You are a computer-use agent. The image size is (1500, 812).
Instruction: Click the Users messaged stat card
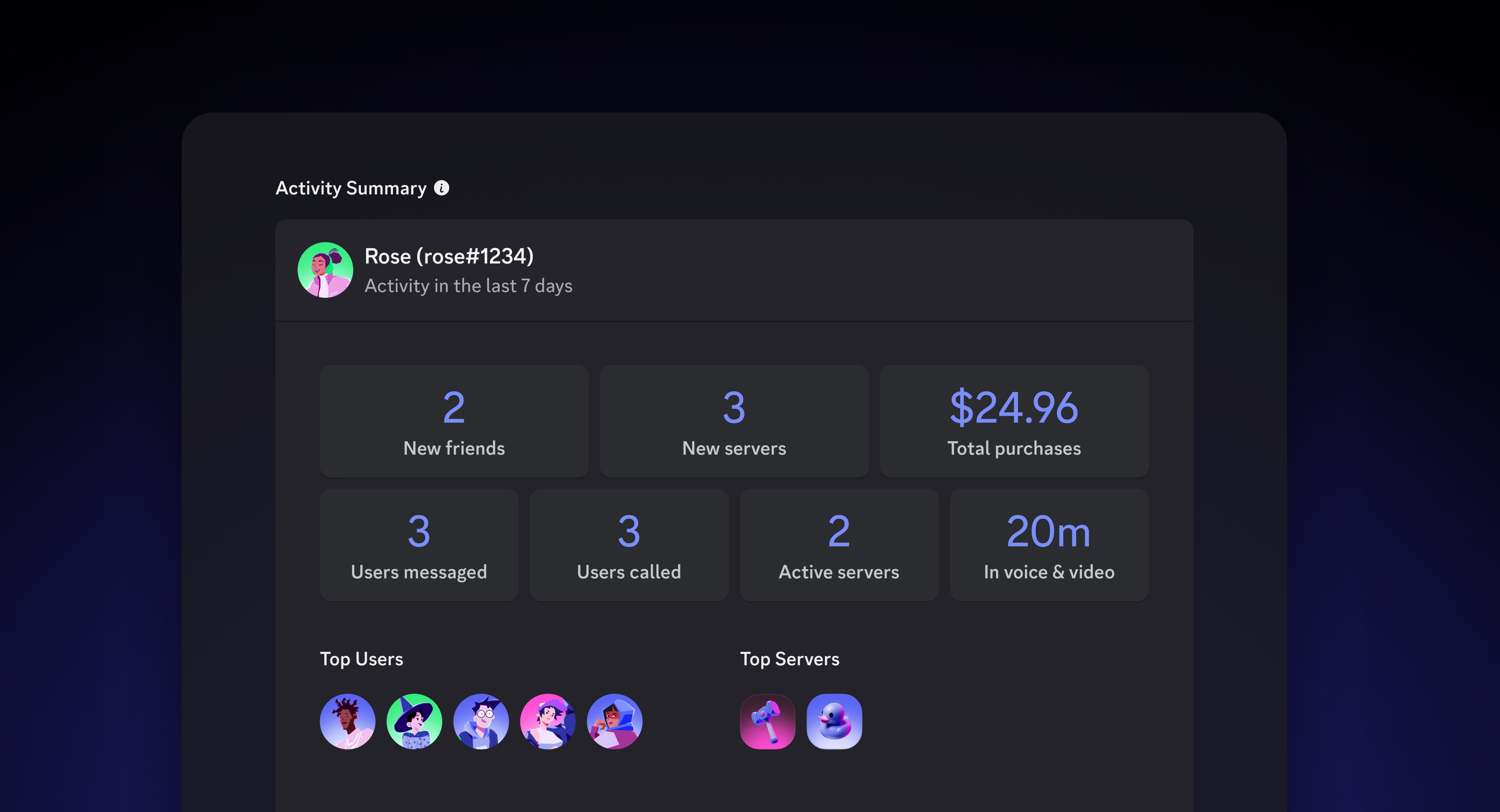point(419,544)
